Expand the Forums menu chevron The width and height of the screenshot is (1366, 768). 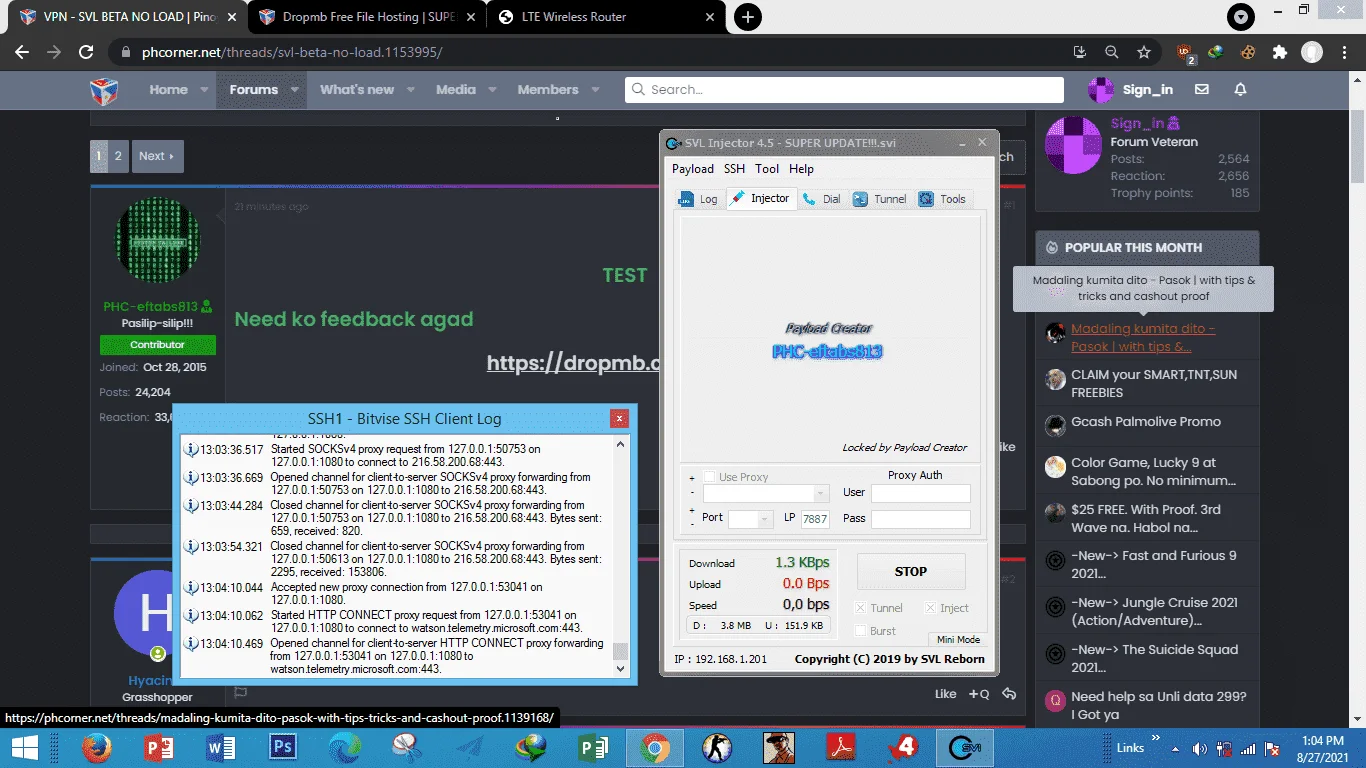pos(294,90)
